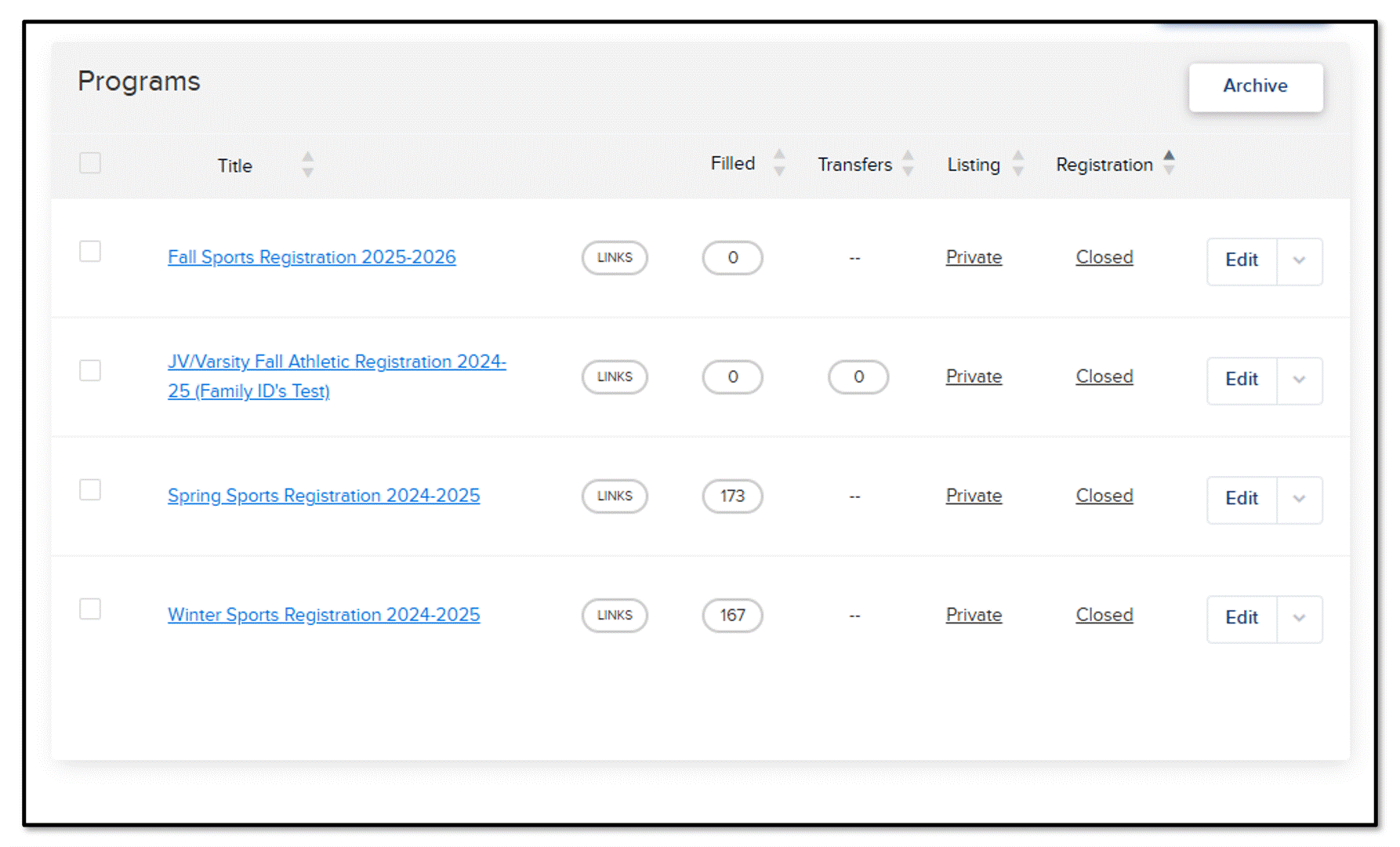Expand the Edit dropdown for Spring Sports Registration
Screen dimensions: 1400x847
point(1299,500)
